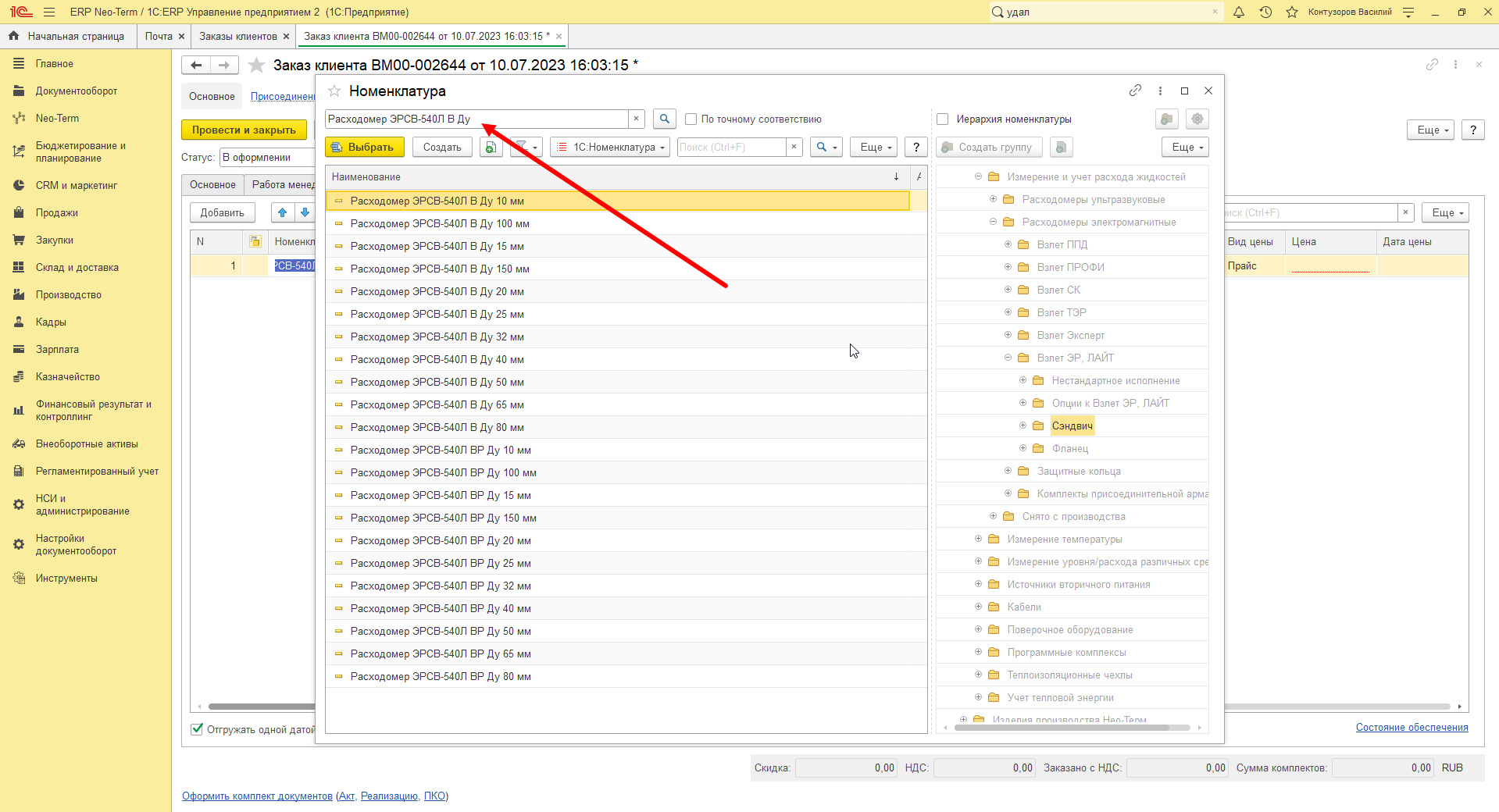
Task: Click the gear settings icon in the hierarchy panel
Action: [1197, 119]
